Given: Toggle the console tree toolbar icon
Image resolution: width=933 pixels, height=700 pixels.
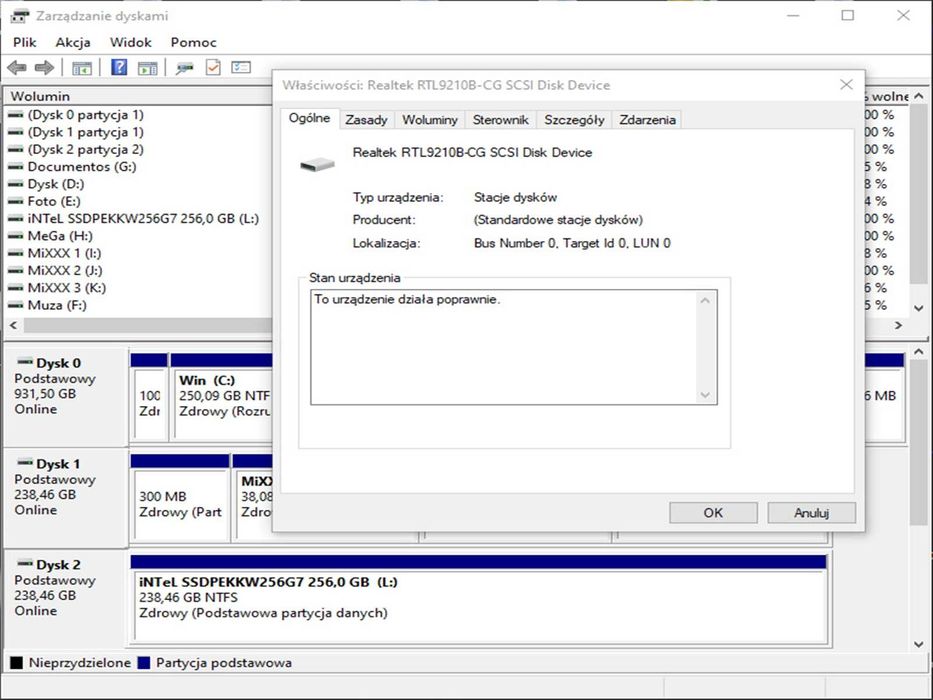Looking at the screenshot, I should coord(82,68).
